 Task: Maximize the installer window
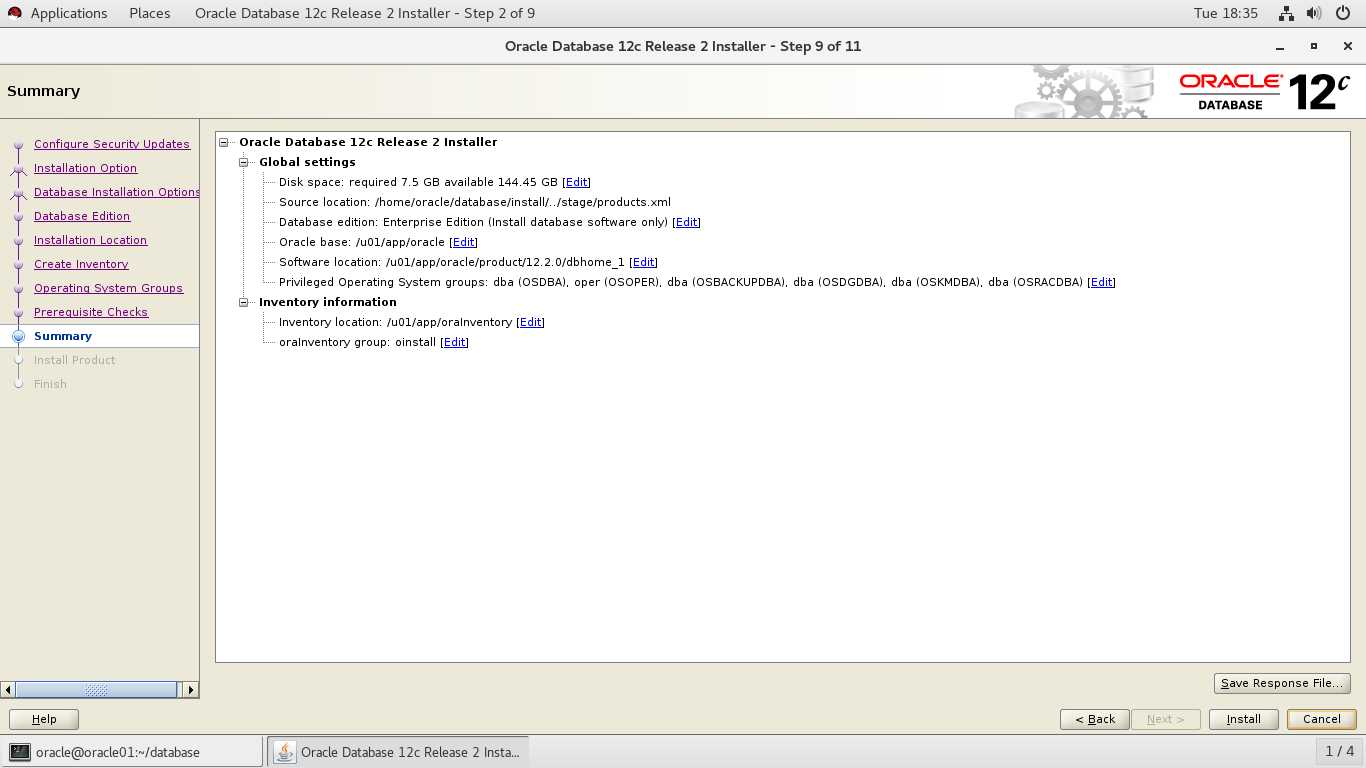coord(1314,46)
